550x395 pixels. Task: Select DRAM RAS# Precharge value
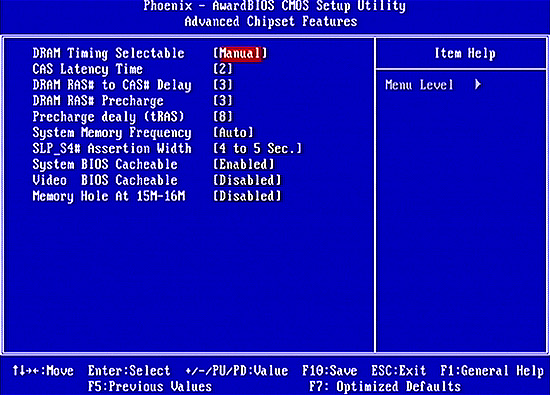tap(223, 101)
